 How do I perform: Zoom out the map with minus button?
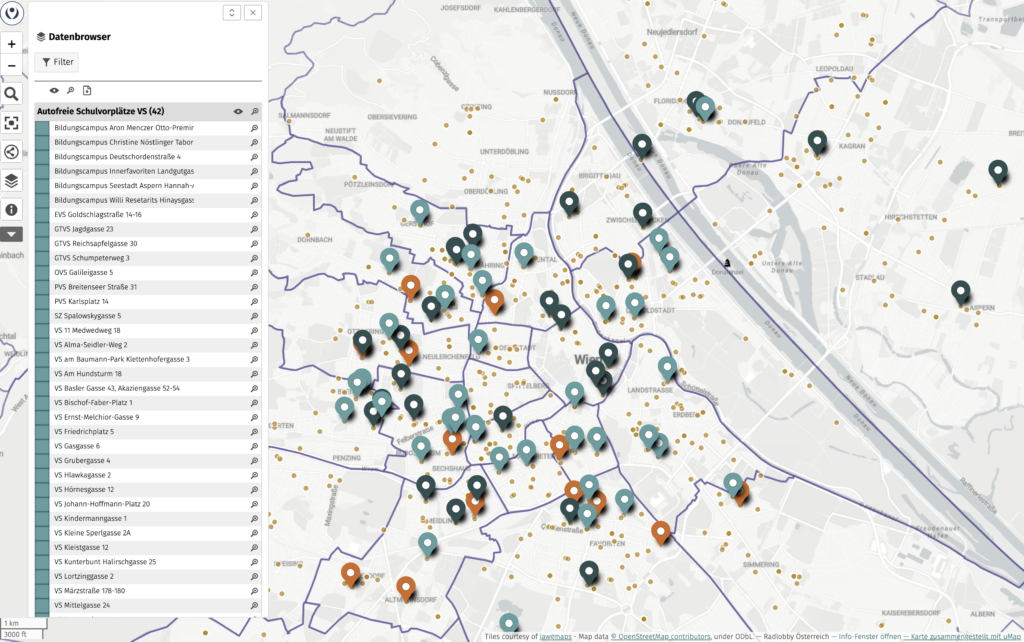(x=12, y=66)
